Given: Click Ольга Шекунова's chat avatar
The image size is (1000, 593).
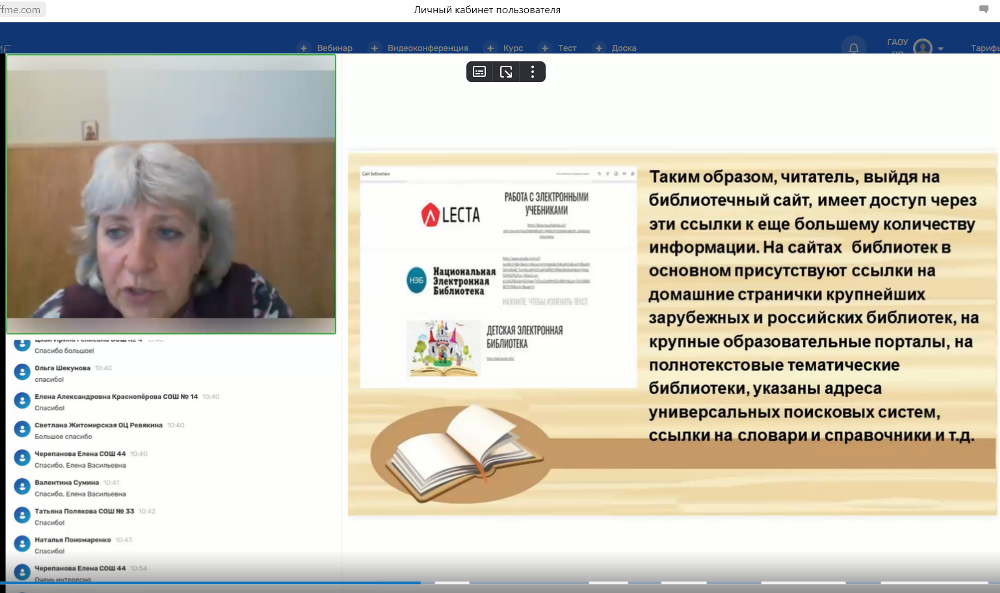Looking at the screenshot, I should (22, 372).
